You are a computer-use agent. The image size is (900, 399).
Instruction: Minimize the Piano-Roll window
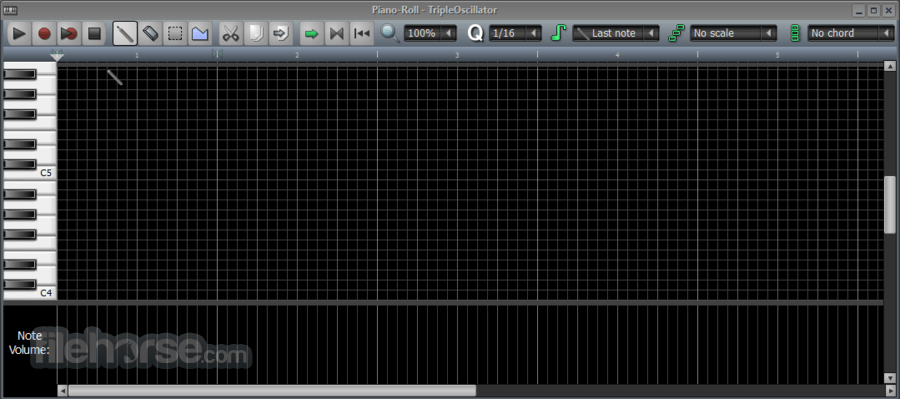coord(859,10)
